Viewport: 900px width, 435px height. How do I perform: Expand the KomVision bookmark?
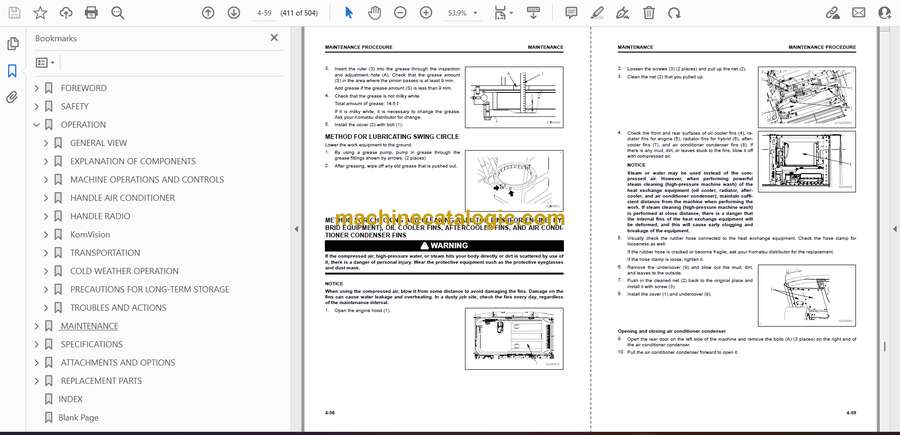[x=46, y=235]
